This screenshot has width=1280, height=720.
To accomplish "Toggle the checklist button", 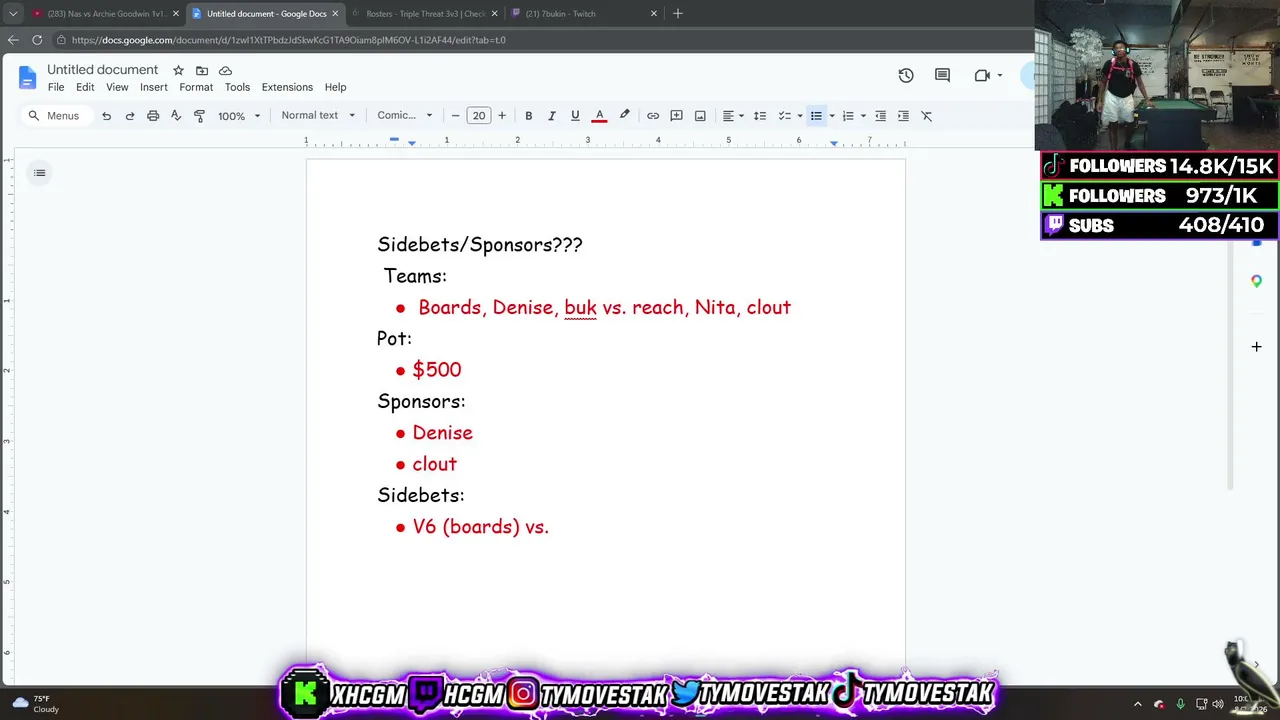I will 785,116.
